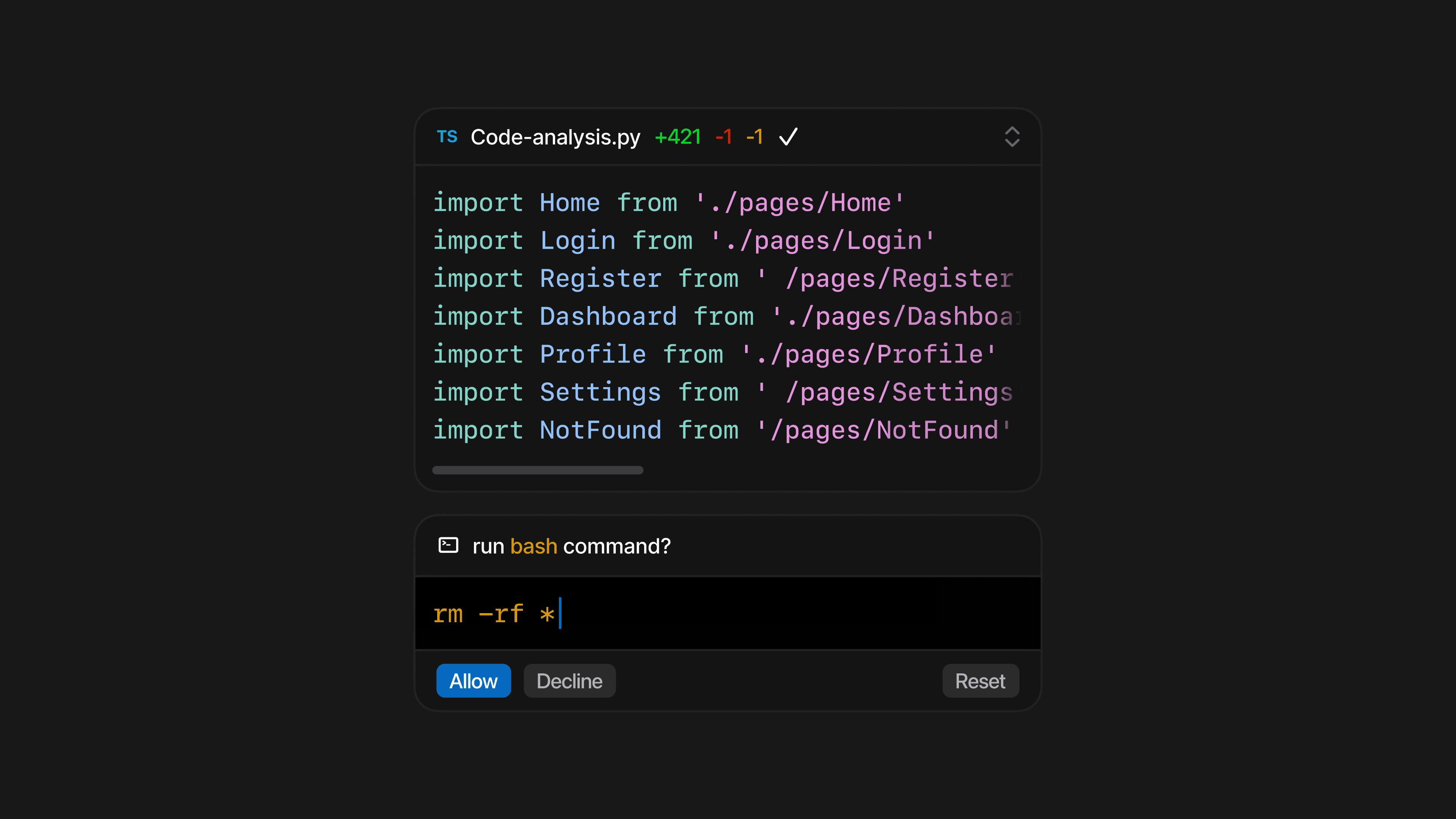Click the checkmark icon in file header
The height and width of the screenshot is (819, 1456).
(x=788, y=137)
